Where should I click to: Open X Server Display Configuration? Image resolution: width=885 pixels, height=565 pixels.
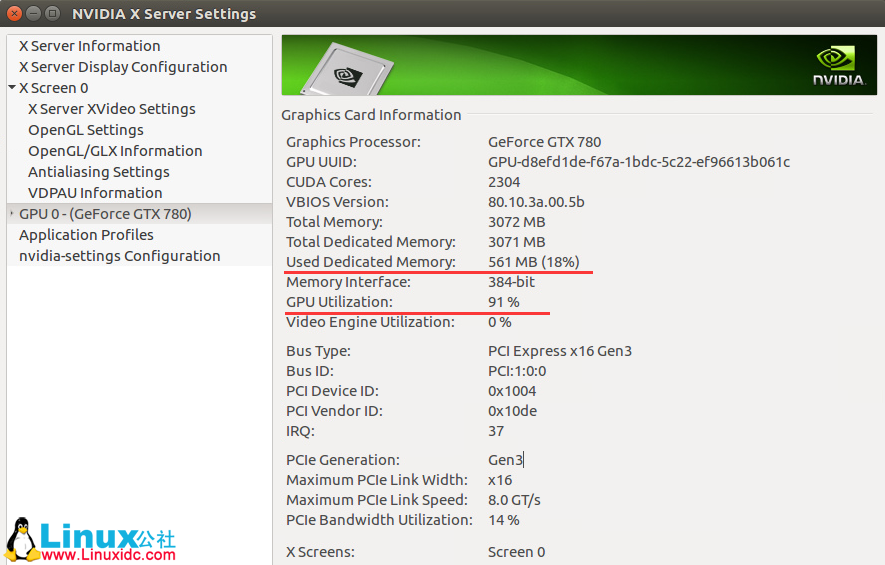coord(123,67)
